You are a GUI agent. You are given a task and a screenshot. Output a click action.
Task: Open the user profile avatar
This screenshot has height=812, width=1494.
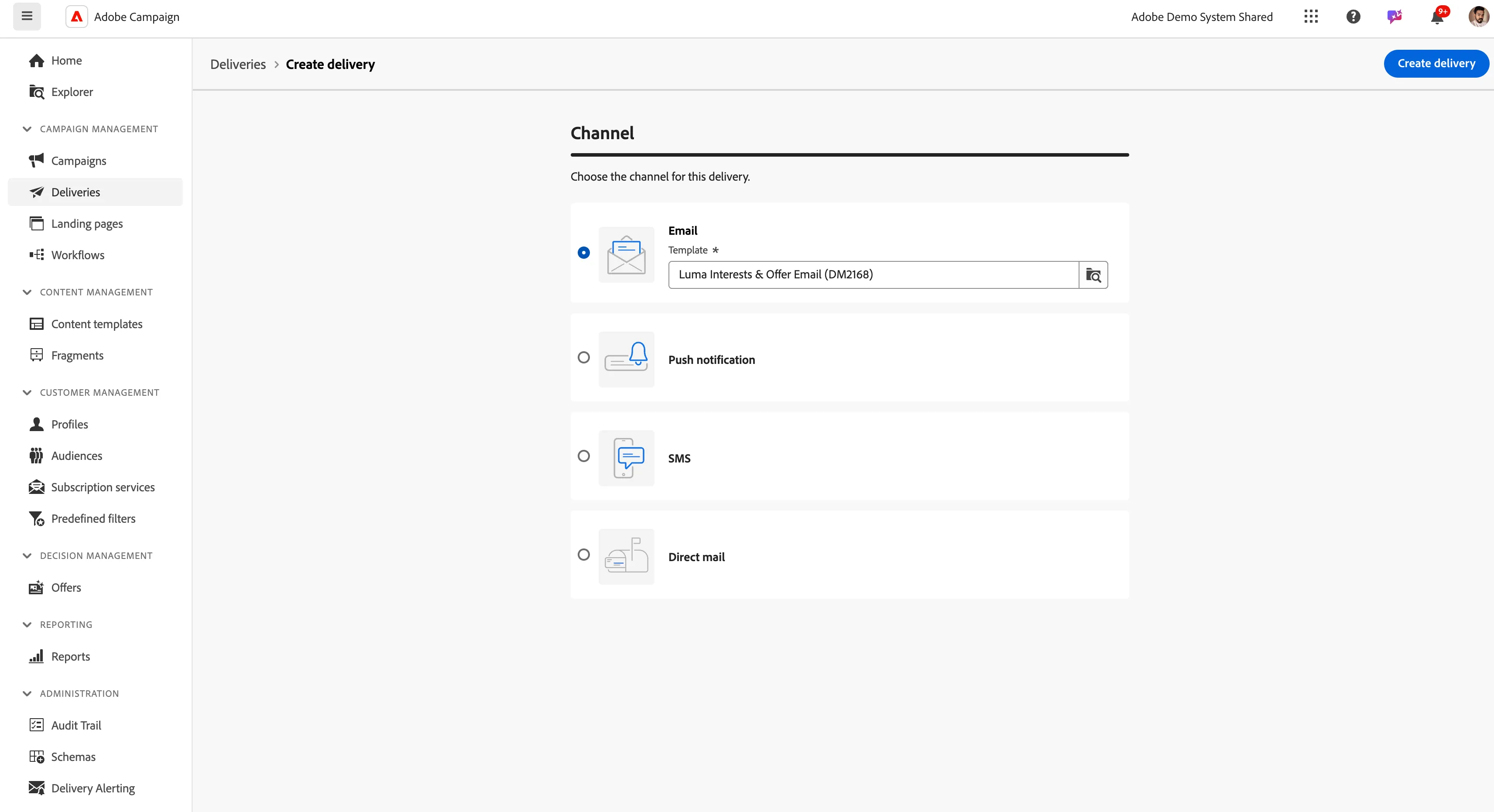tap(1478, 17)
